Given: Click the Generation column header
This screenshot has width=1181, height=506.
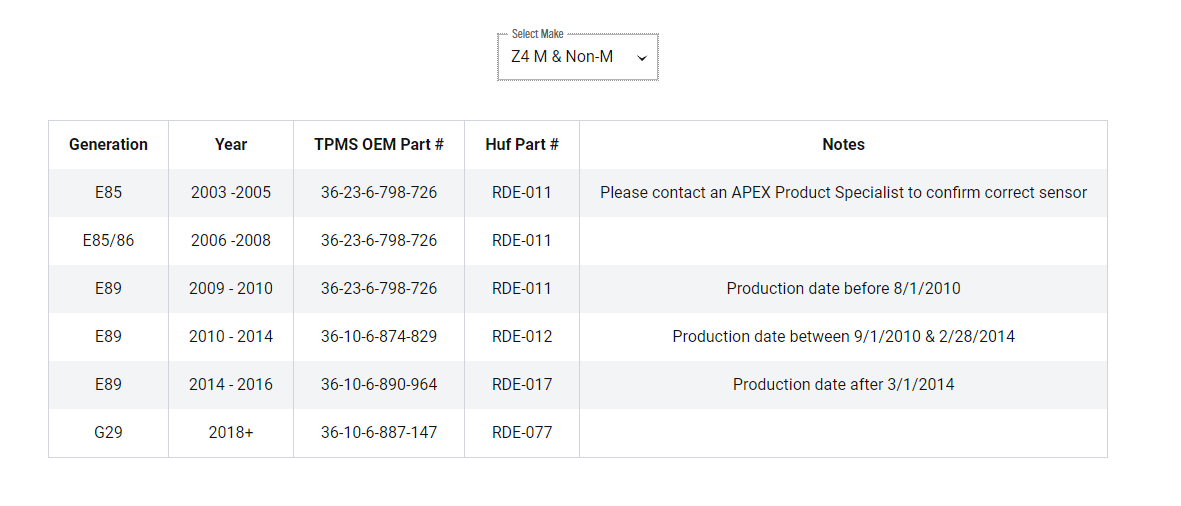Looking at the screenshot, I should [108, 145].
